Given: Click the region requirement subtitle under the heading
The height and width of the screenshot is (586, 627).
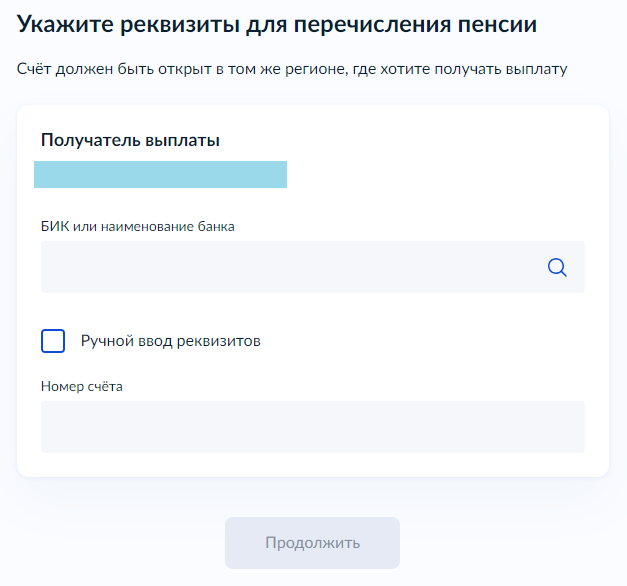Looking at the screenshot, I should pos(292,70).
